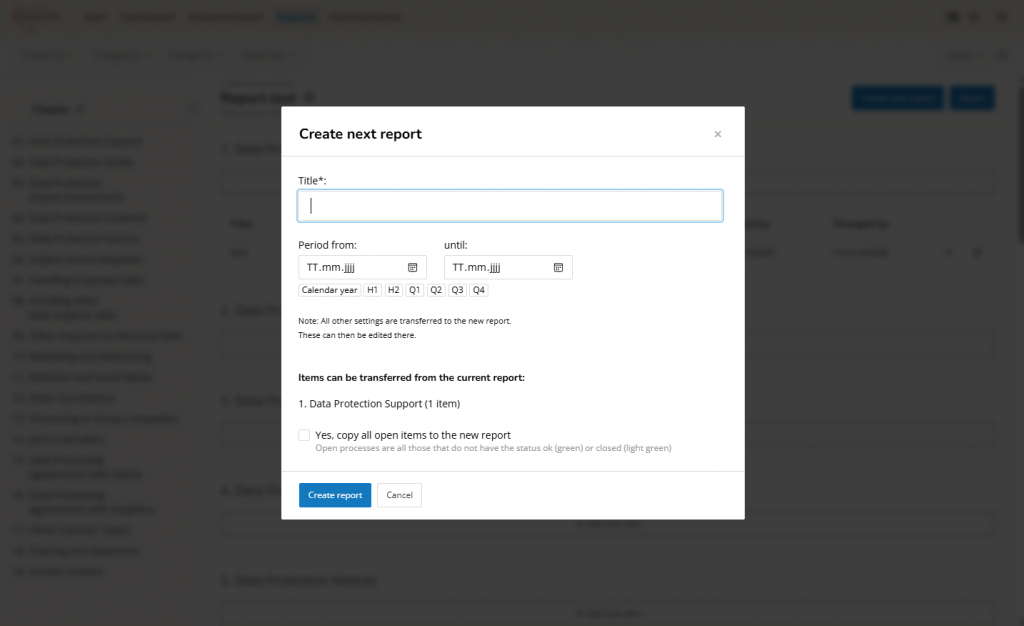This screenshot has width=1024, height=626.
Task: Open the calendar picker for the until date
Action: pyautogui.click(x=559, y=267)
